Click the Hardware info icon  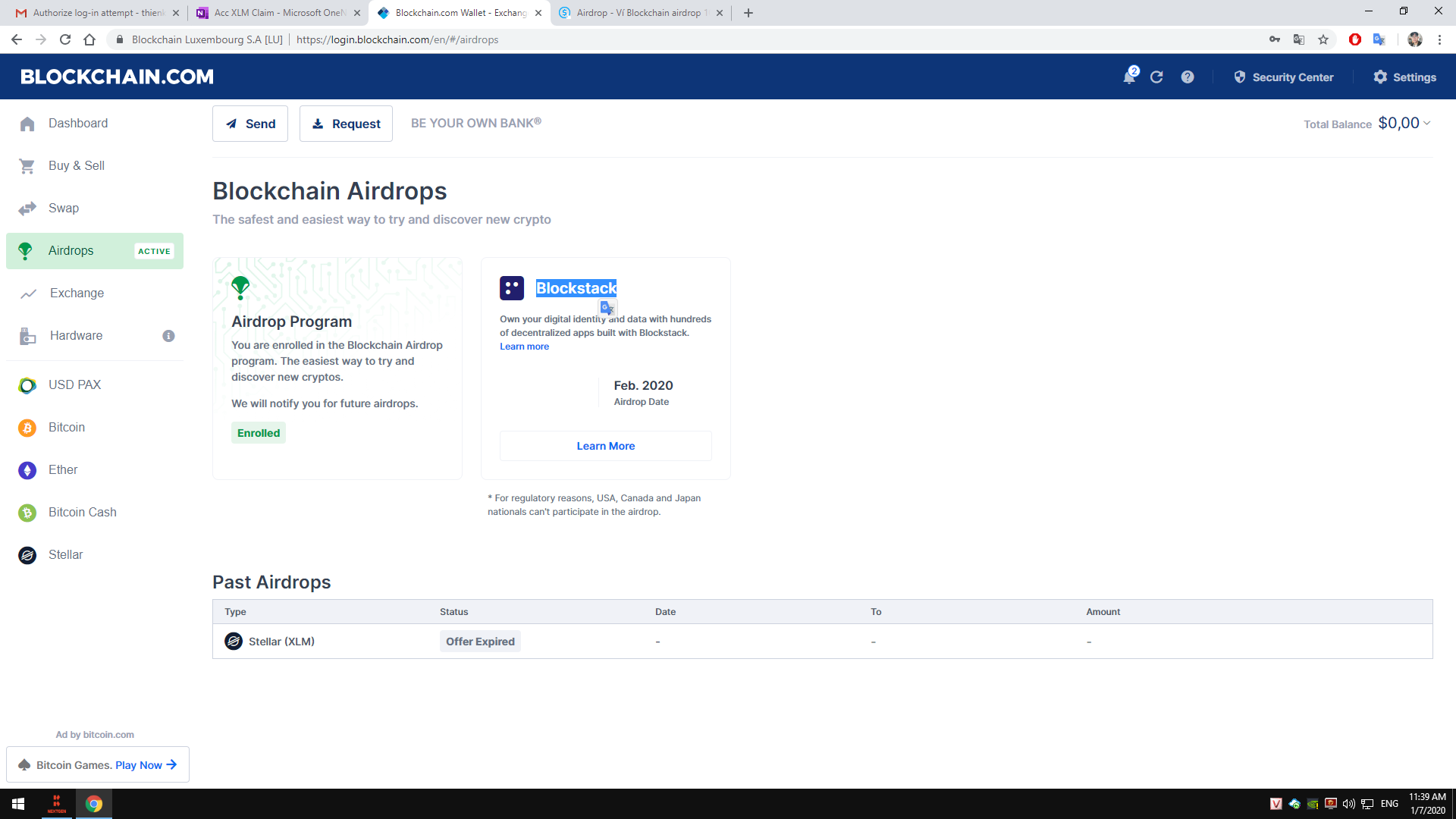pos(168,336)
